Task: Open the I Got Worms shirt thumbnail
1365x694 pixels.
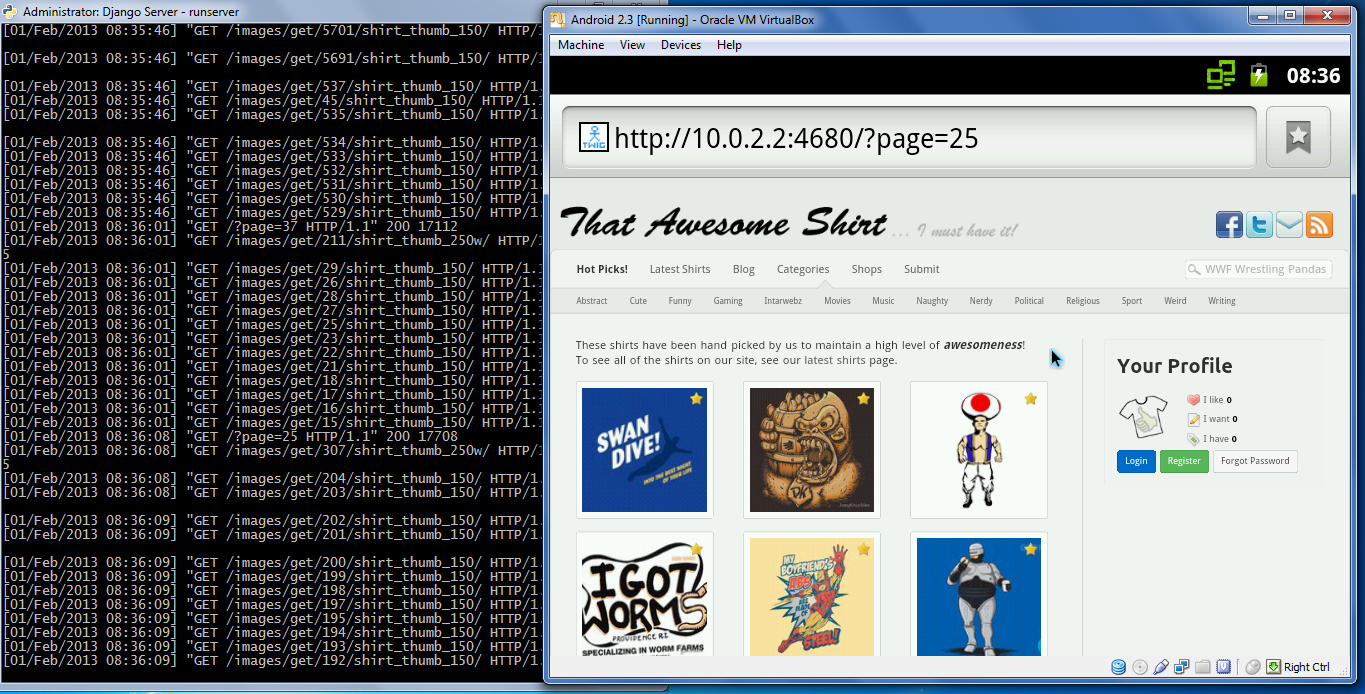Action: [x=645, y=594]
